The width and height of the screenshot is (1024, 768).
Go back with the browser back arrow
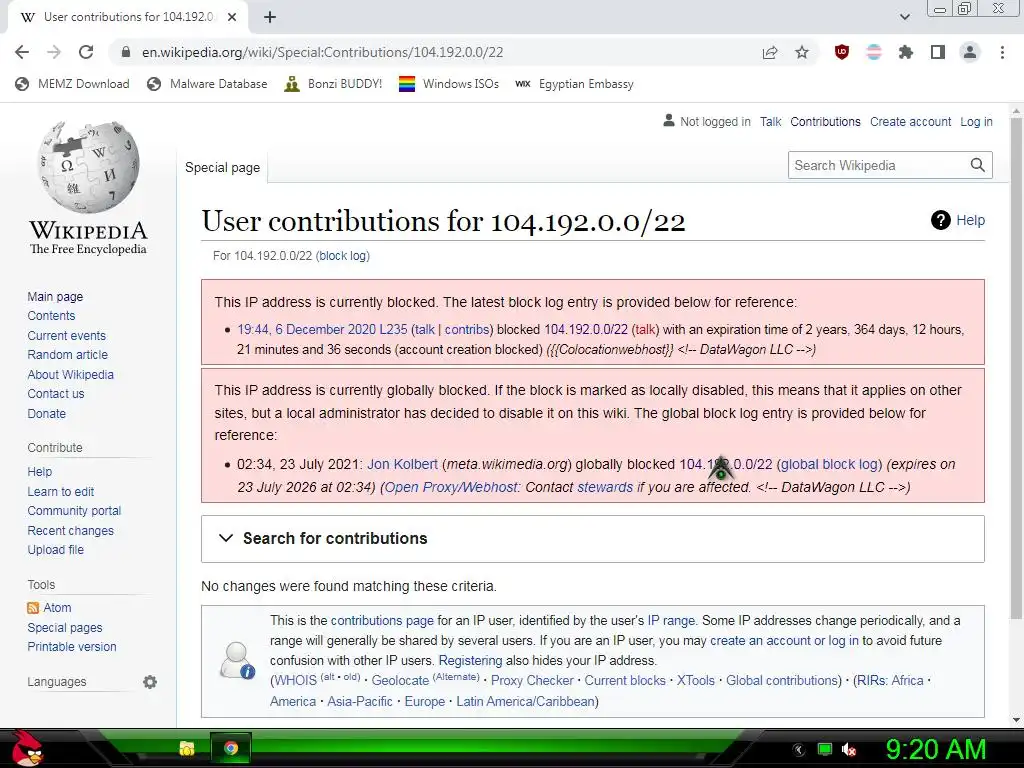[22, 52]
